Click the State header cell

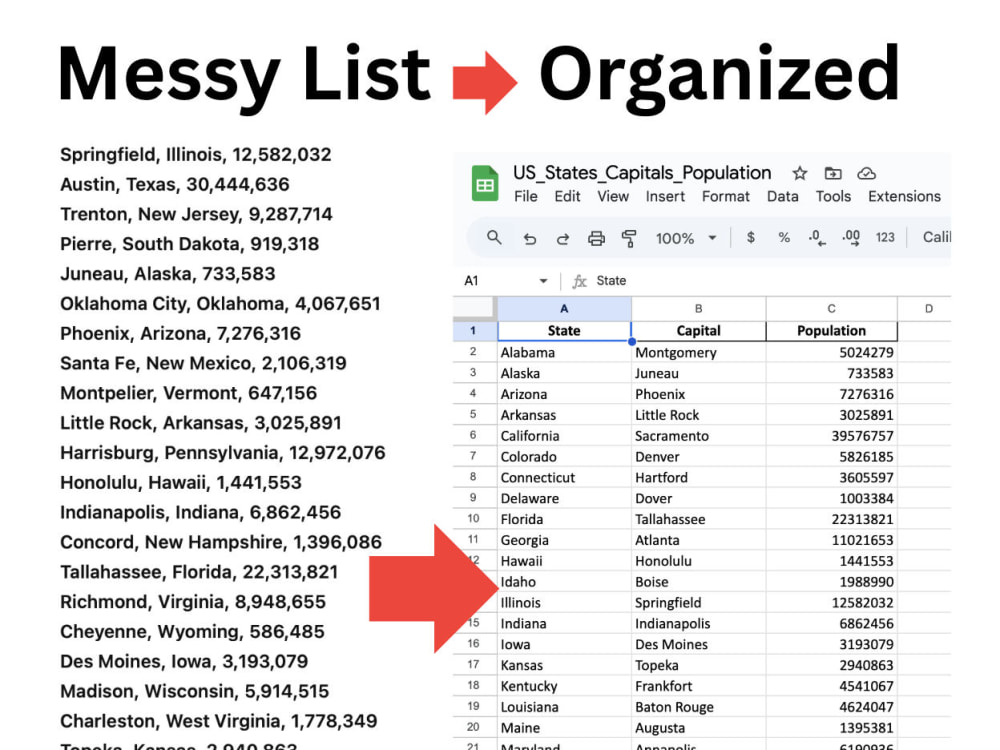[564, 330]
